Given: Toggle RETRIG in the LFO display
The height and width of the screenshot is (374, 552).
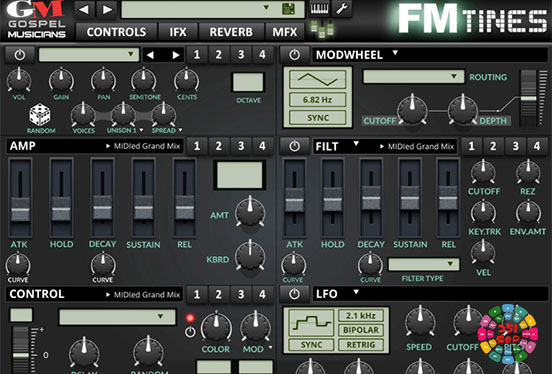Looking at the screenshot, I should click(x=361, y=345).
